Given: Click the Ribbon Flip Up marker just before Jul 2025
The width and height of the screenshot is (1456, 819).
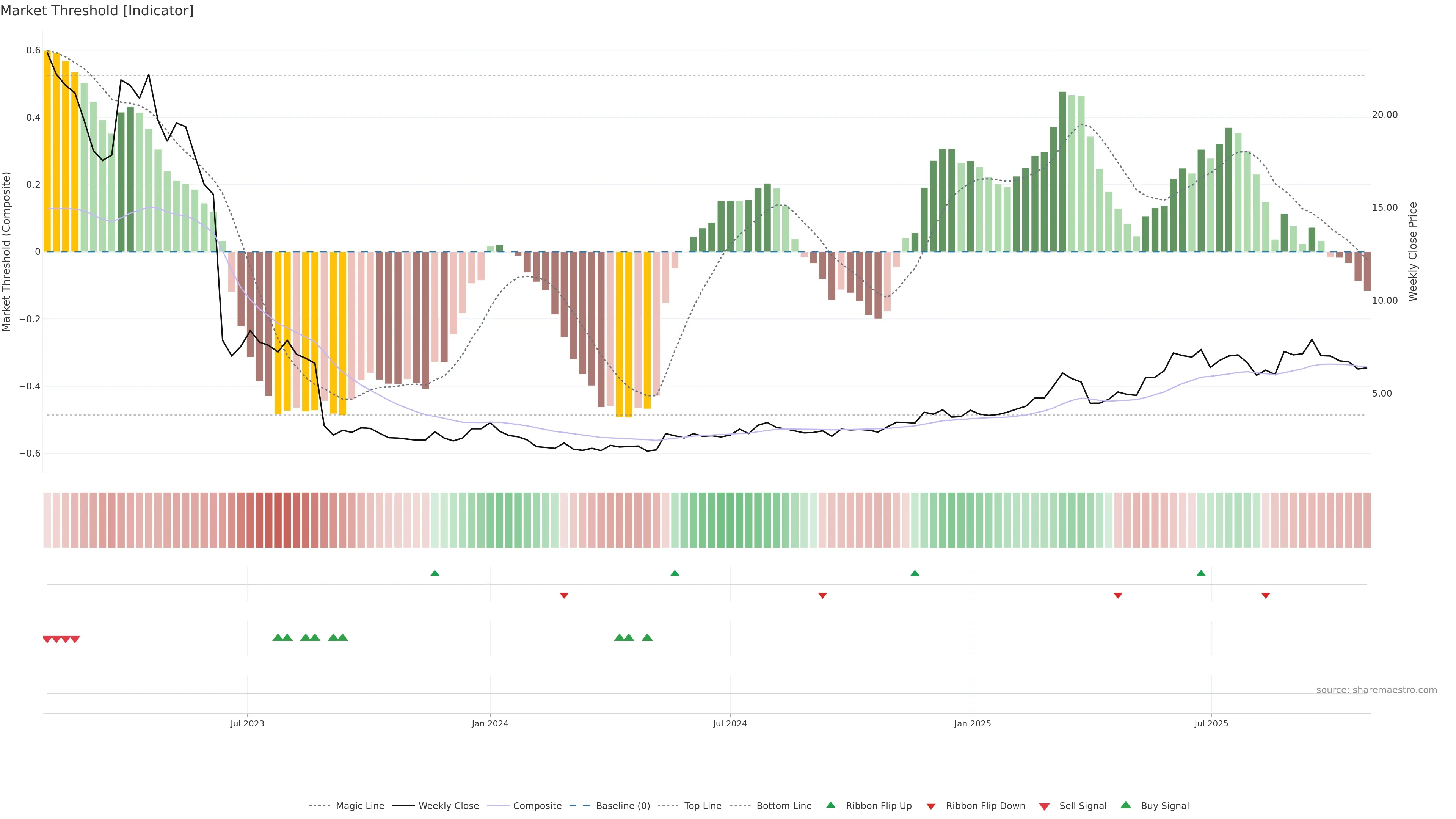Looking at the screenshot, I should 1200,573.
